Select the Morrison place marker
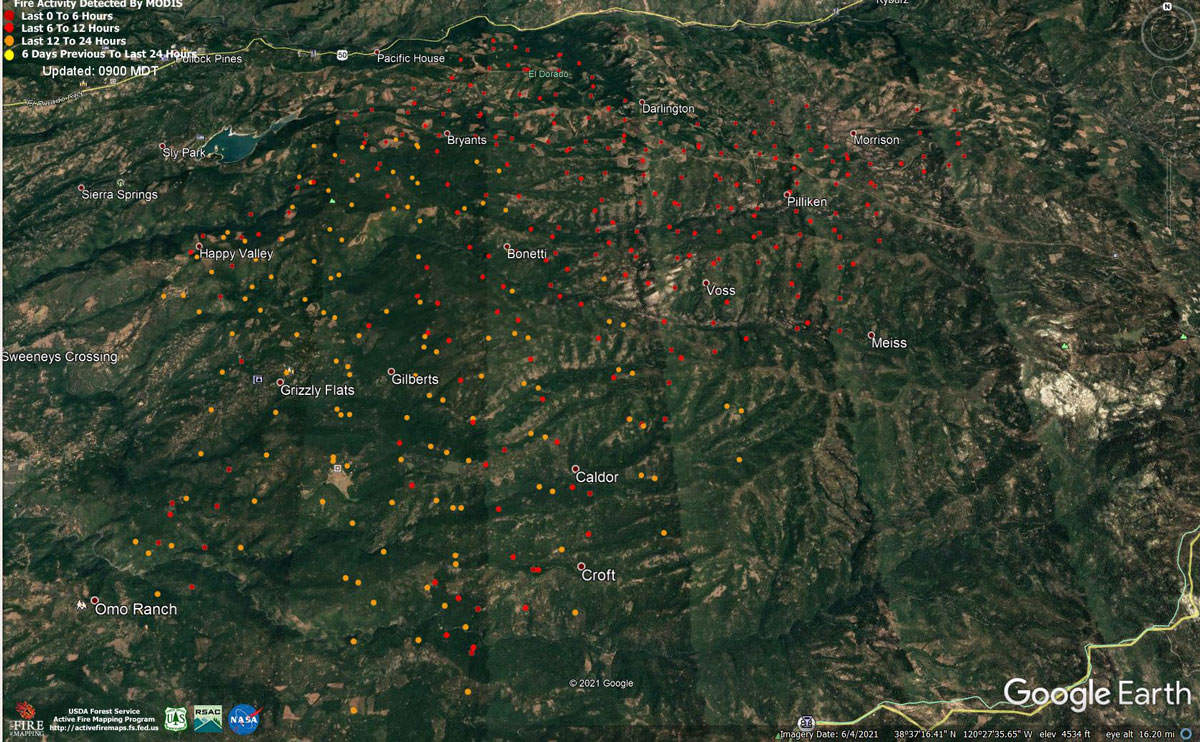The width and height of the screenshot is (1200, 742). click(853, 133)
